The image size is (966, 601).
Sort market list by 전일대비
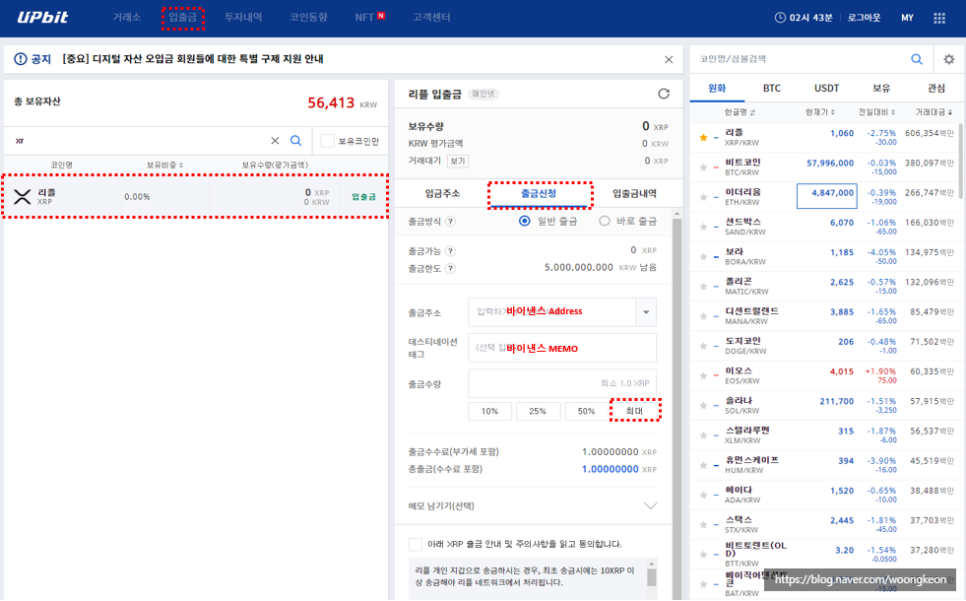click(x=877, y=112)
